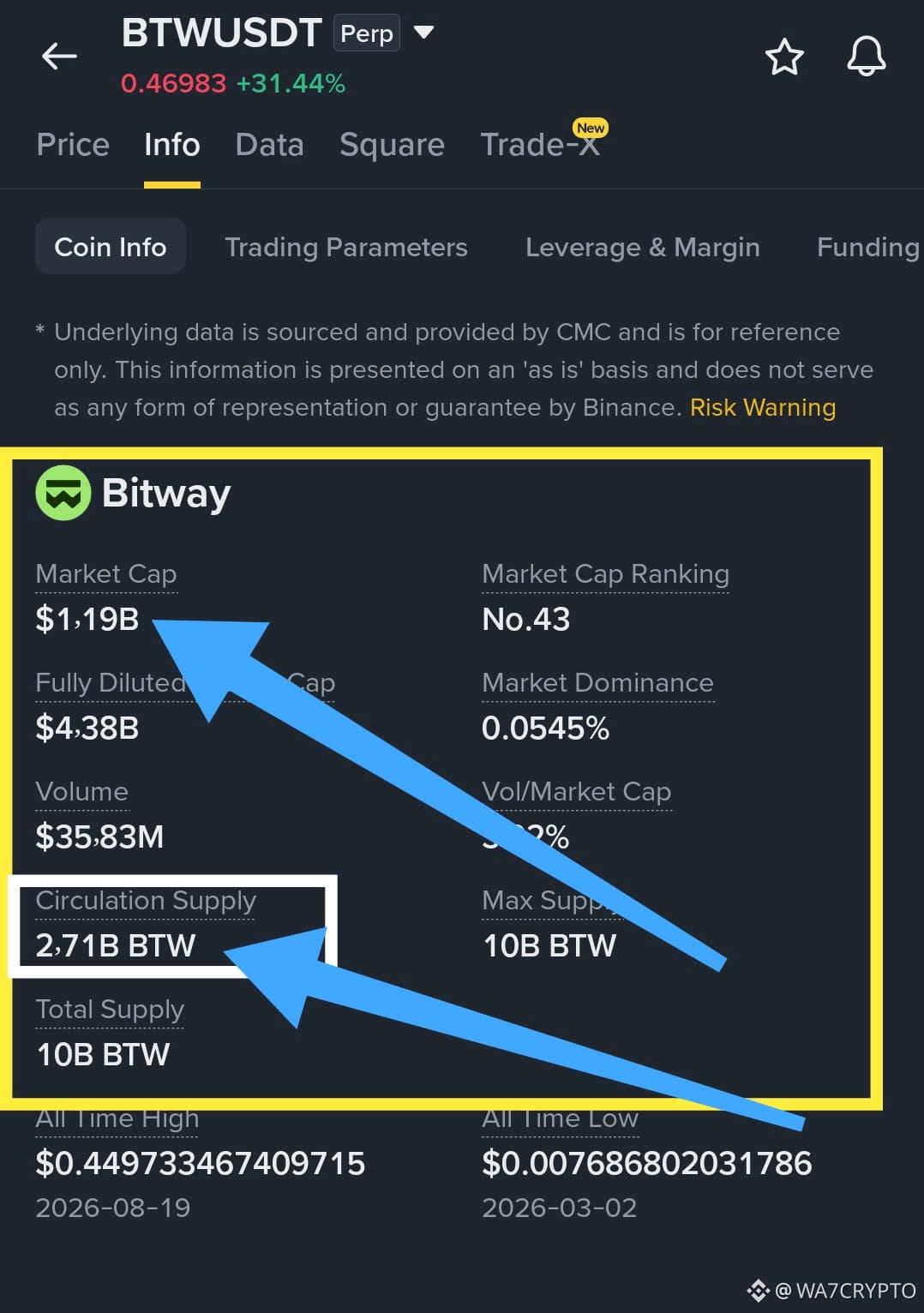Open Leverage & Margin section
The image size is (924, 1313).
(643, 247)
